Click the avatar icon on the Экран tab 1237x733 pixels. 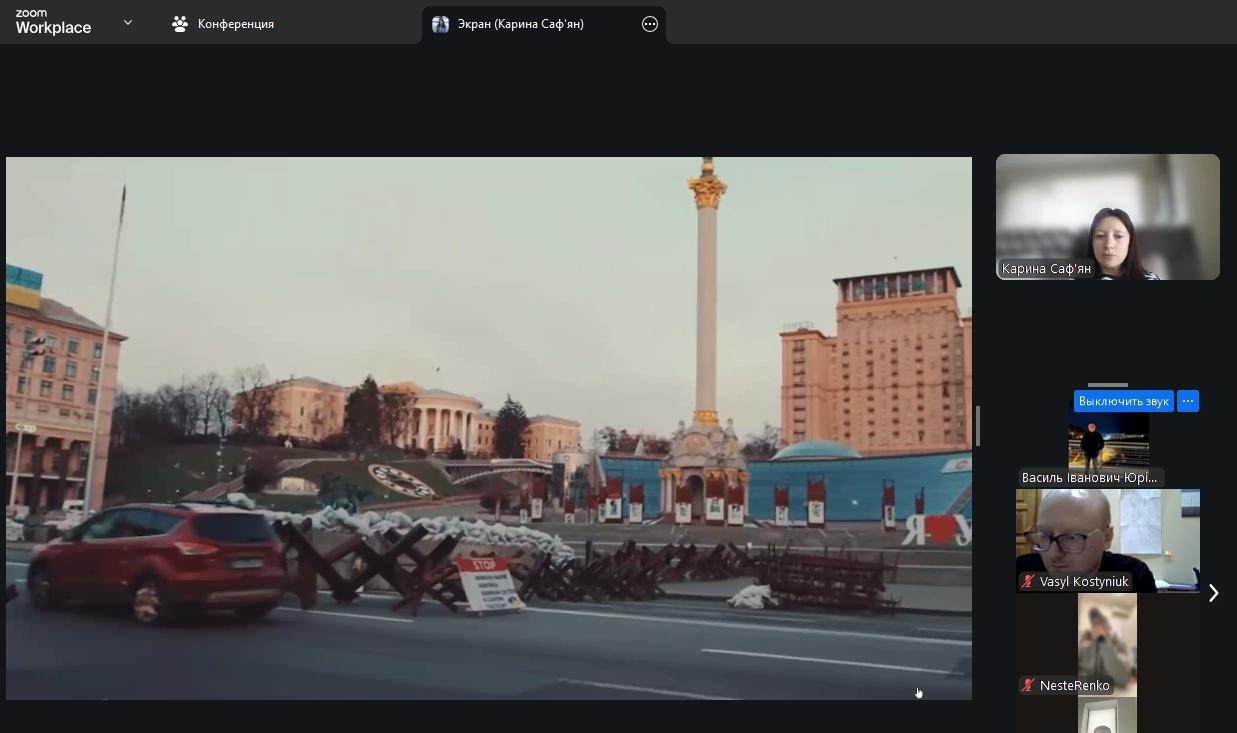click(x=440, y=24)
